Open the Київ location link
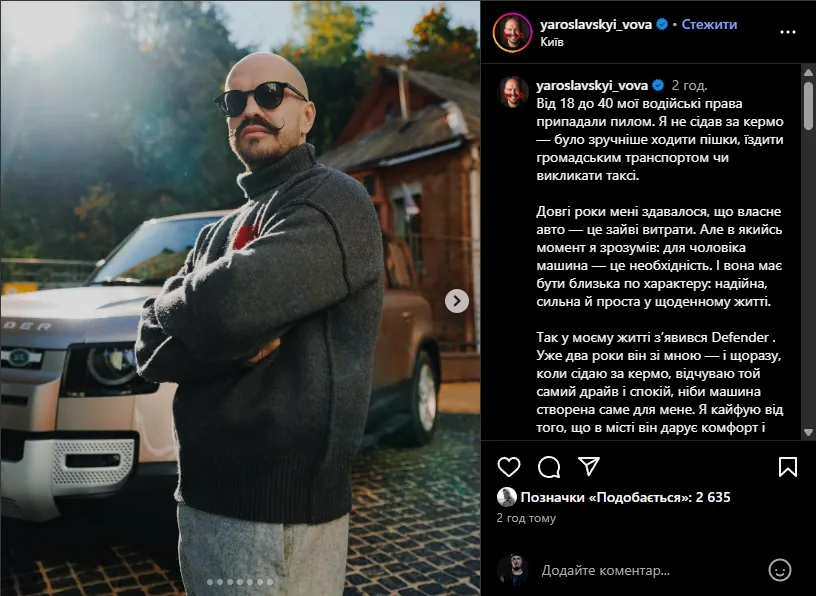Image resolution: width=816 pixels, height=596 pixels. click(x=552, y=42)
